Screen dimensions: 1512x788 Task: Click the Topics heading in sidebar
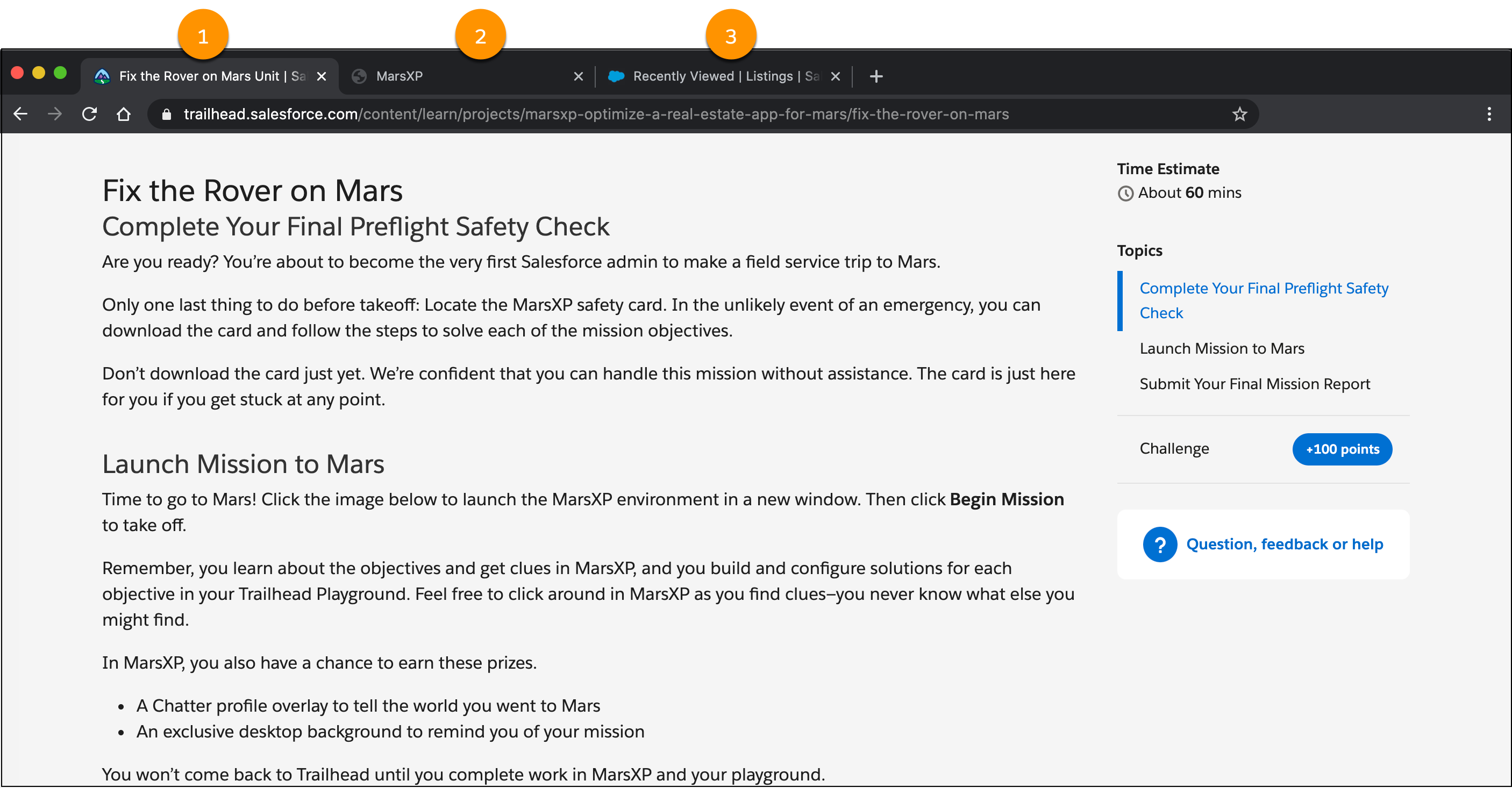click(1139, 250)
